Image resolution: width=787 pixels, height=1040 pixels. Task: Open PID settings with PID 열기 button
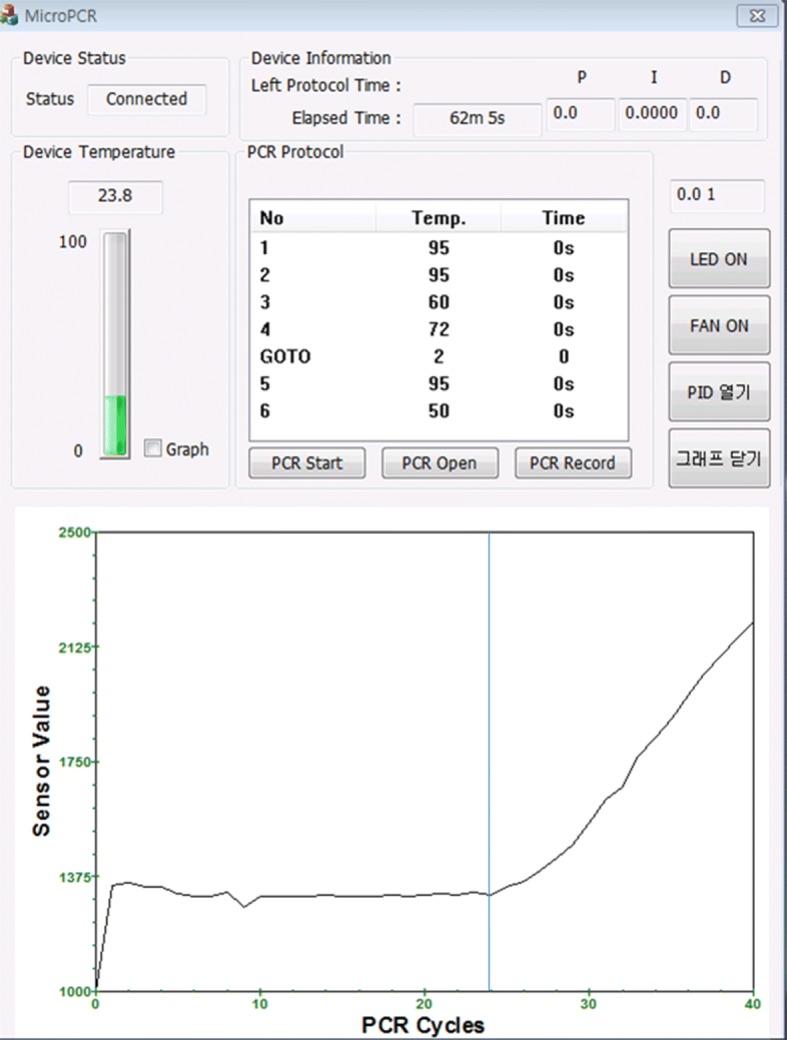click(x=718, y=392)
